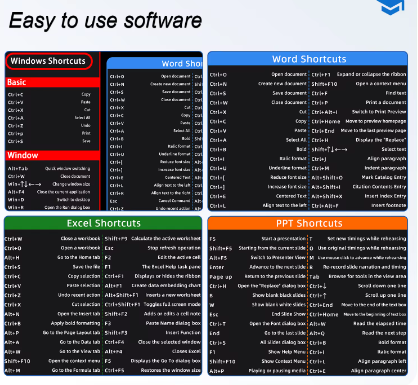Click the F5 Start a presentation row in PPT
This screenshot has height=385, width=418.
click(257, 239)
